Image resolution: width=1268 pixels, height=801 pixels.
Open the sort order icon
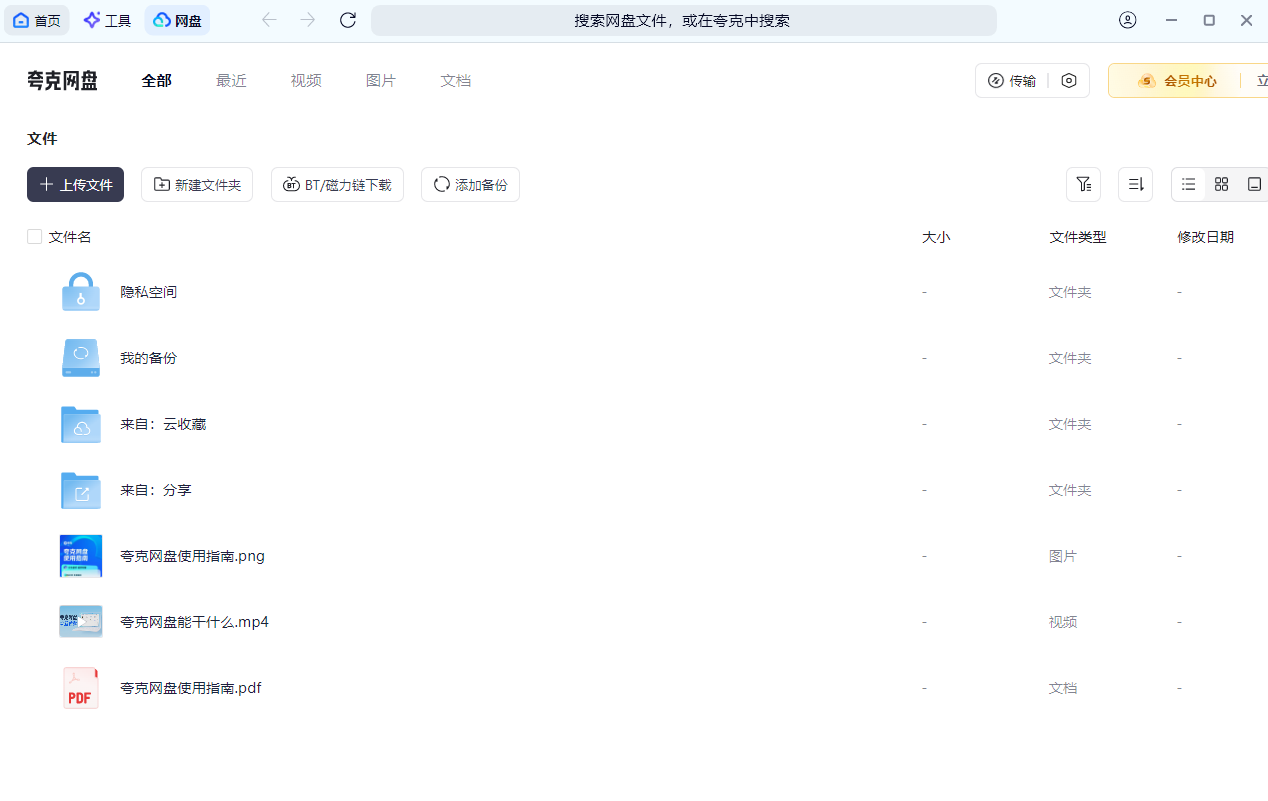pyautogui.click(x=1135, y=185)
